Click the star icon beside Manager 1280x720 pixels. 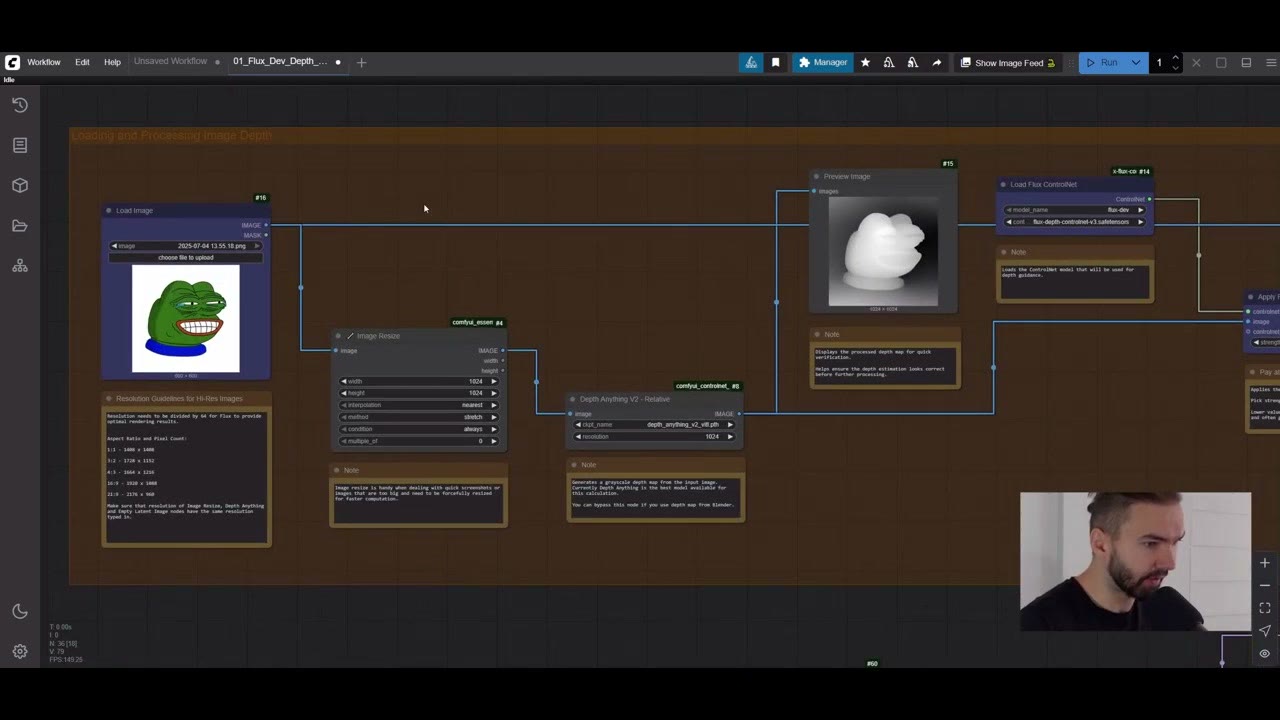pos(865,62)
